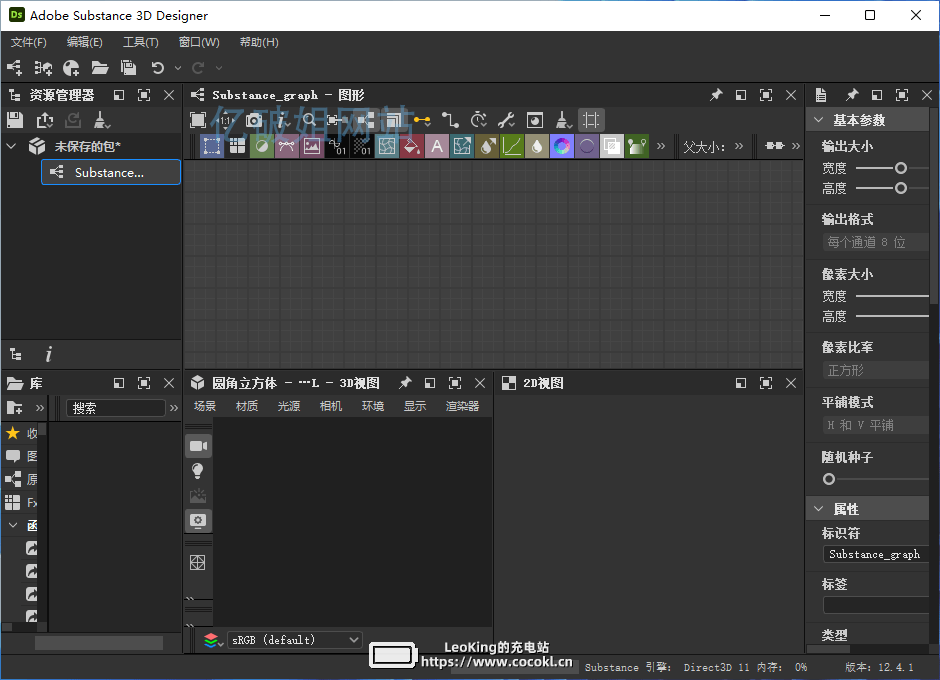Screen dimensions: 940x680
Task: Add a Bitmap node (picture icon)
Action: pyautogui.click(x=312, y=146)
